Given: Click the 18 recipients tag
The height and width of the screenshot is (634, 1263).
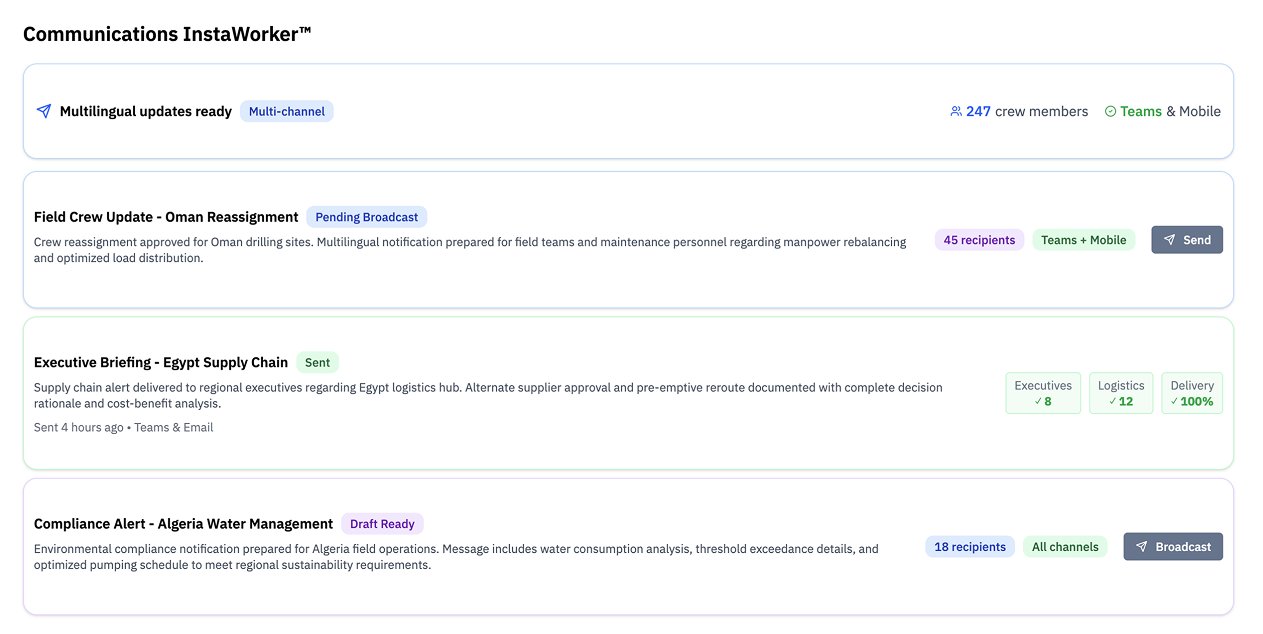Looking at the screenshot, I should click(x=969, y=547).
